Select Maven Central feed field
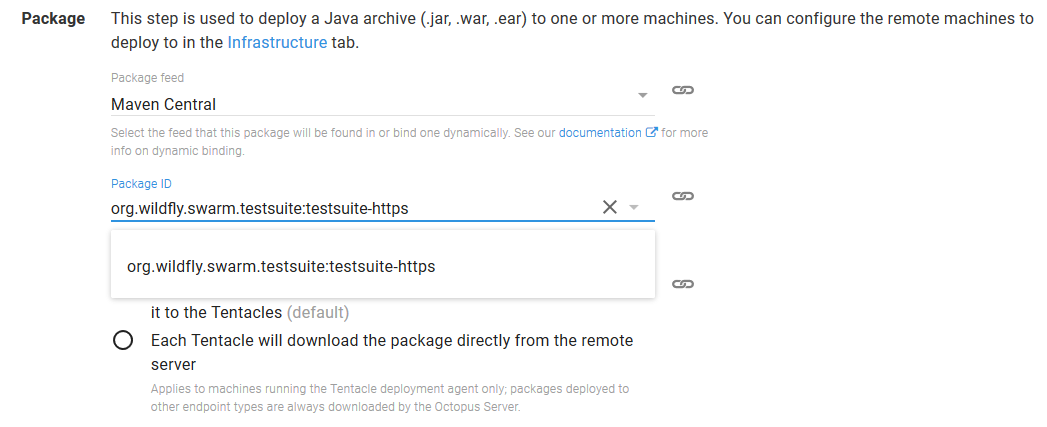1047x427 pixels. click(383, 104)
